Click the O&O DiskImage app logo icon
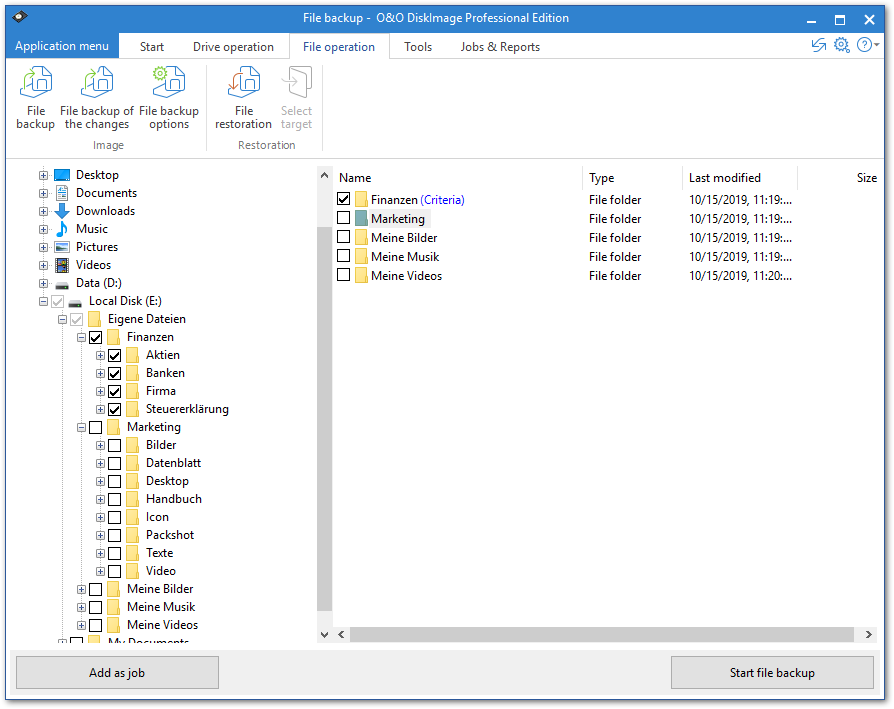This screenshot has height=709, width=894. [x=19, y=17]
